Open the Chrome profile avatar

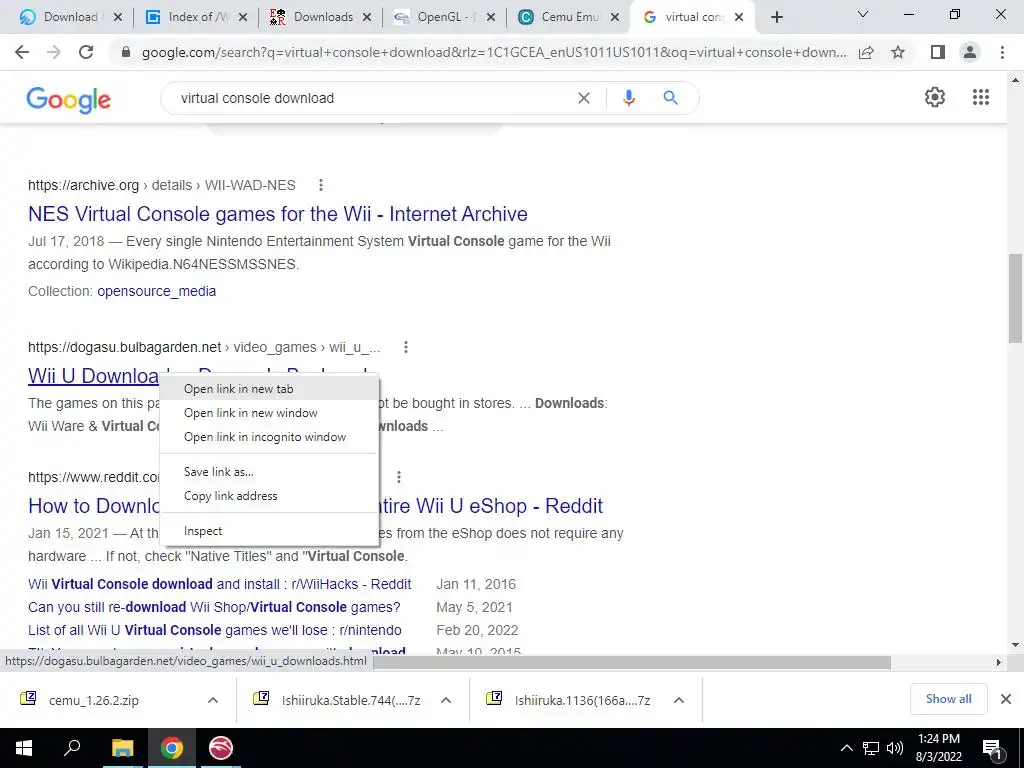pyautogui.click(x=970, y=52)
